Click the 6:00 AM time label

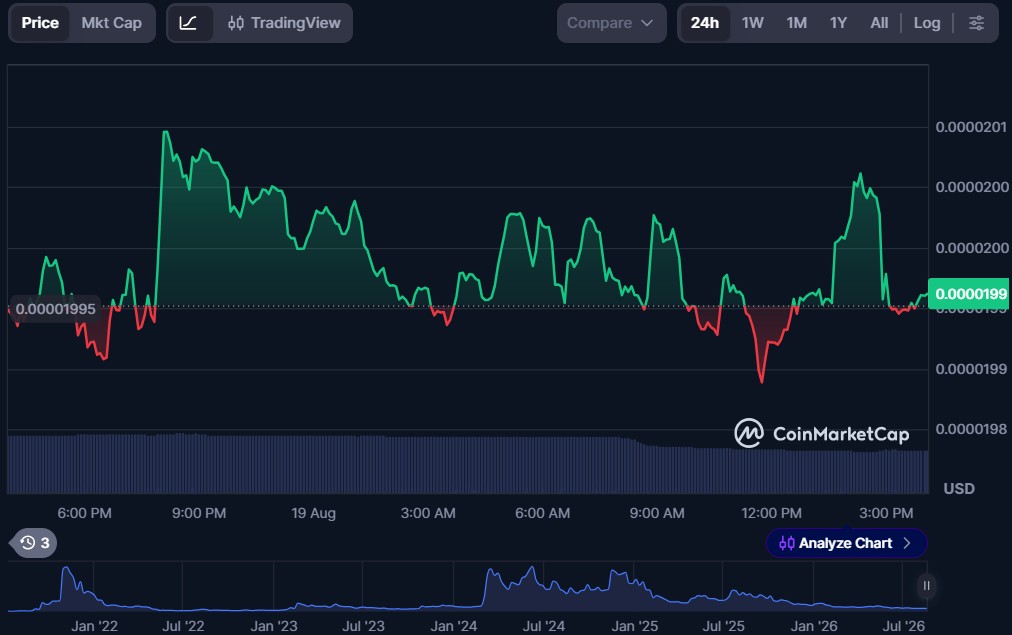(x=543, y=513)
